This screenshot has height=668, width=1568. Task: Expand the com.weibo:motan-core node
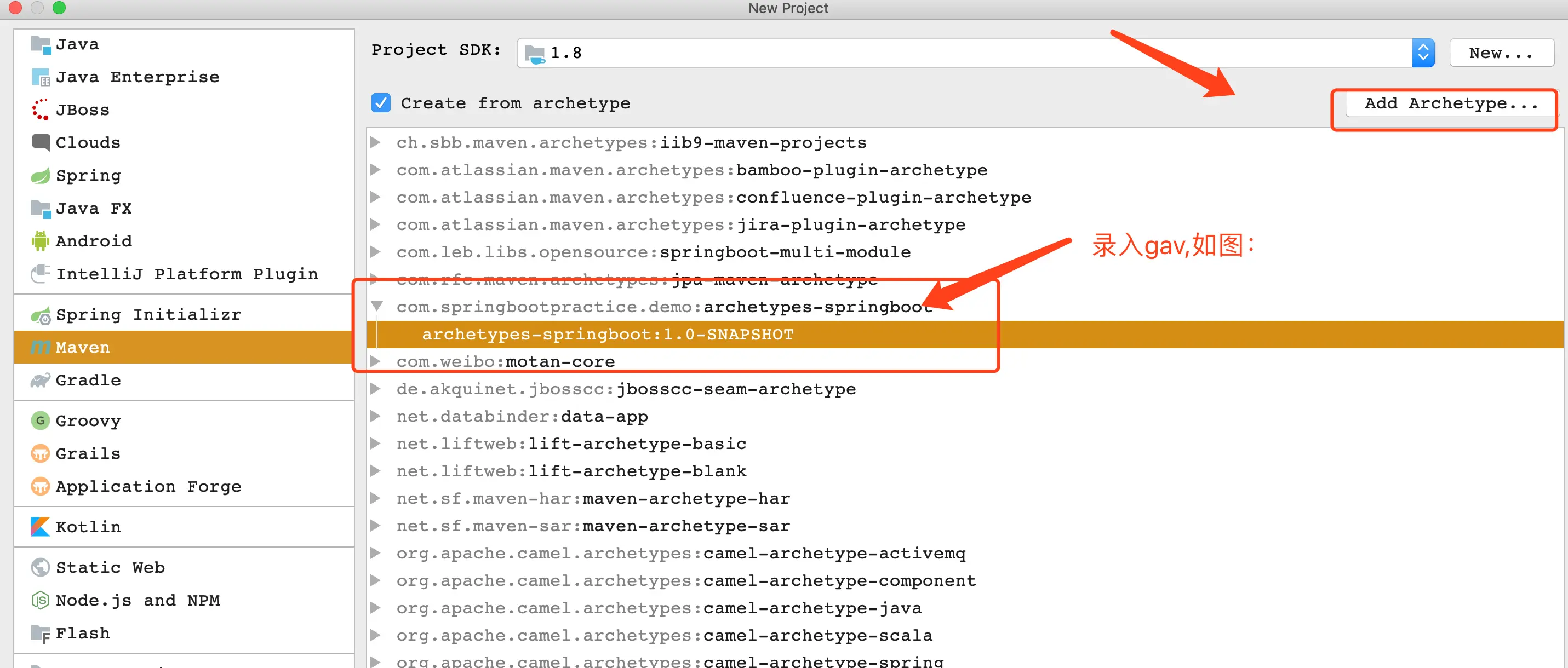(376, 361)
